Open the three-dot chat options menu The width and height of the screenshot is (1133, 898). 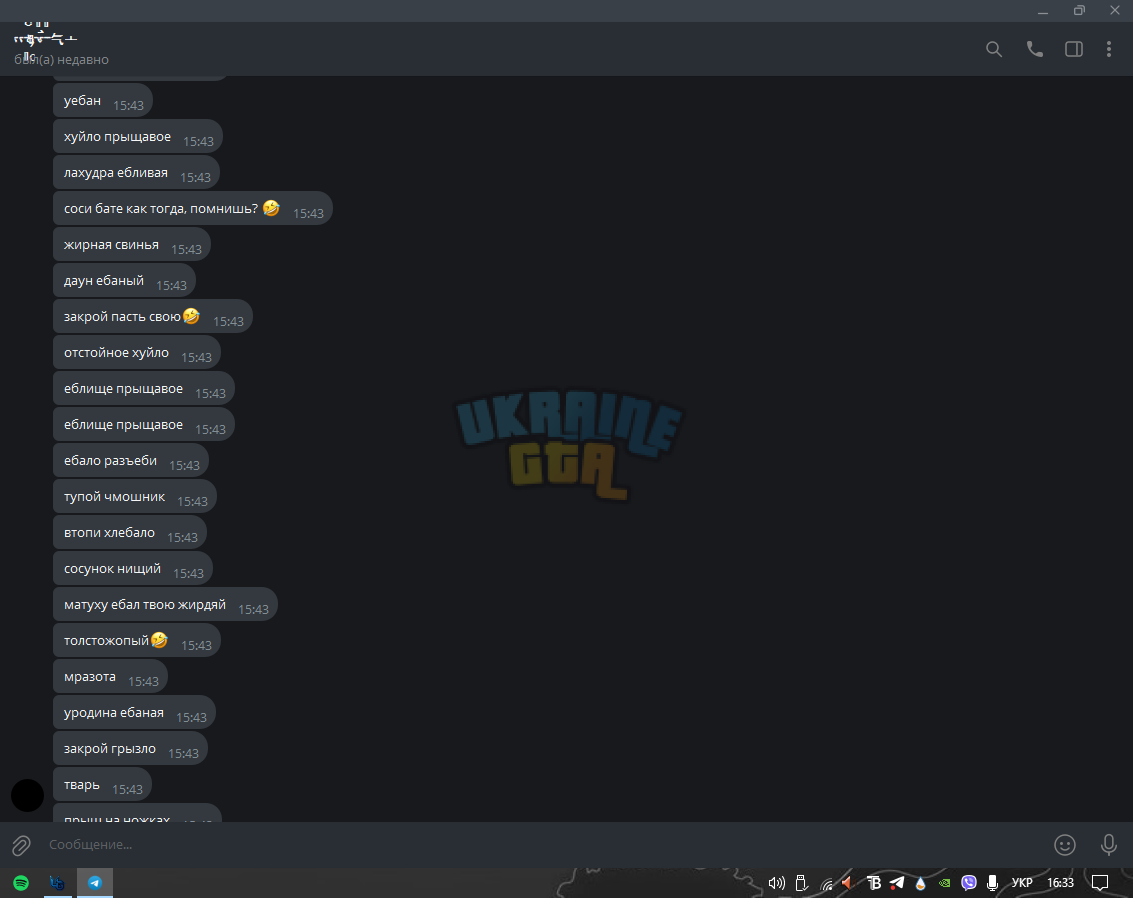click(1108, 49)
